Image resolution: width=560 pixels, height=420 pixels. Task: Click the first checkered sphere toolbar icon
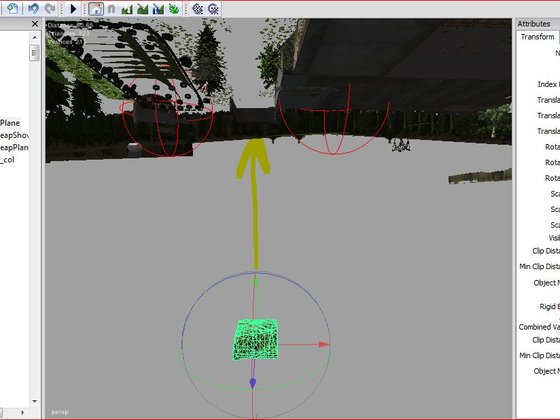tap(198, 9)
